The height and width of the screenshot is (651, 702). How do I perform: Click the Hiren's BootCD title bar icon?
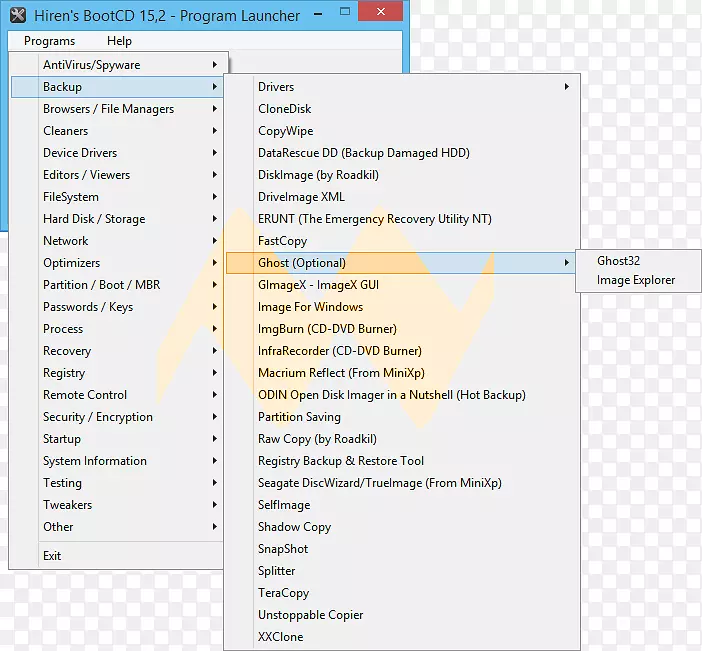(17, 15)
